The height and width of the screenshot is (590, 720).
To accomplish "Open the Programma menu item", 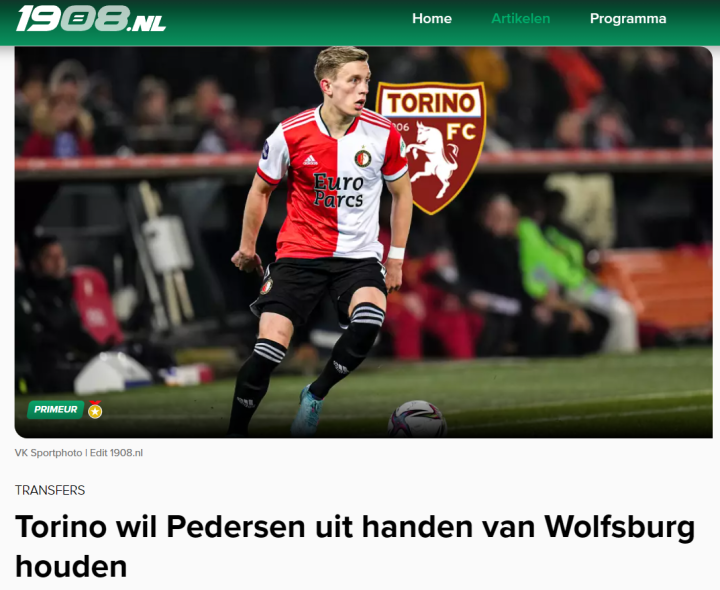I will tap(628, 18).
